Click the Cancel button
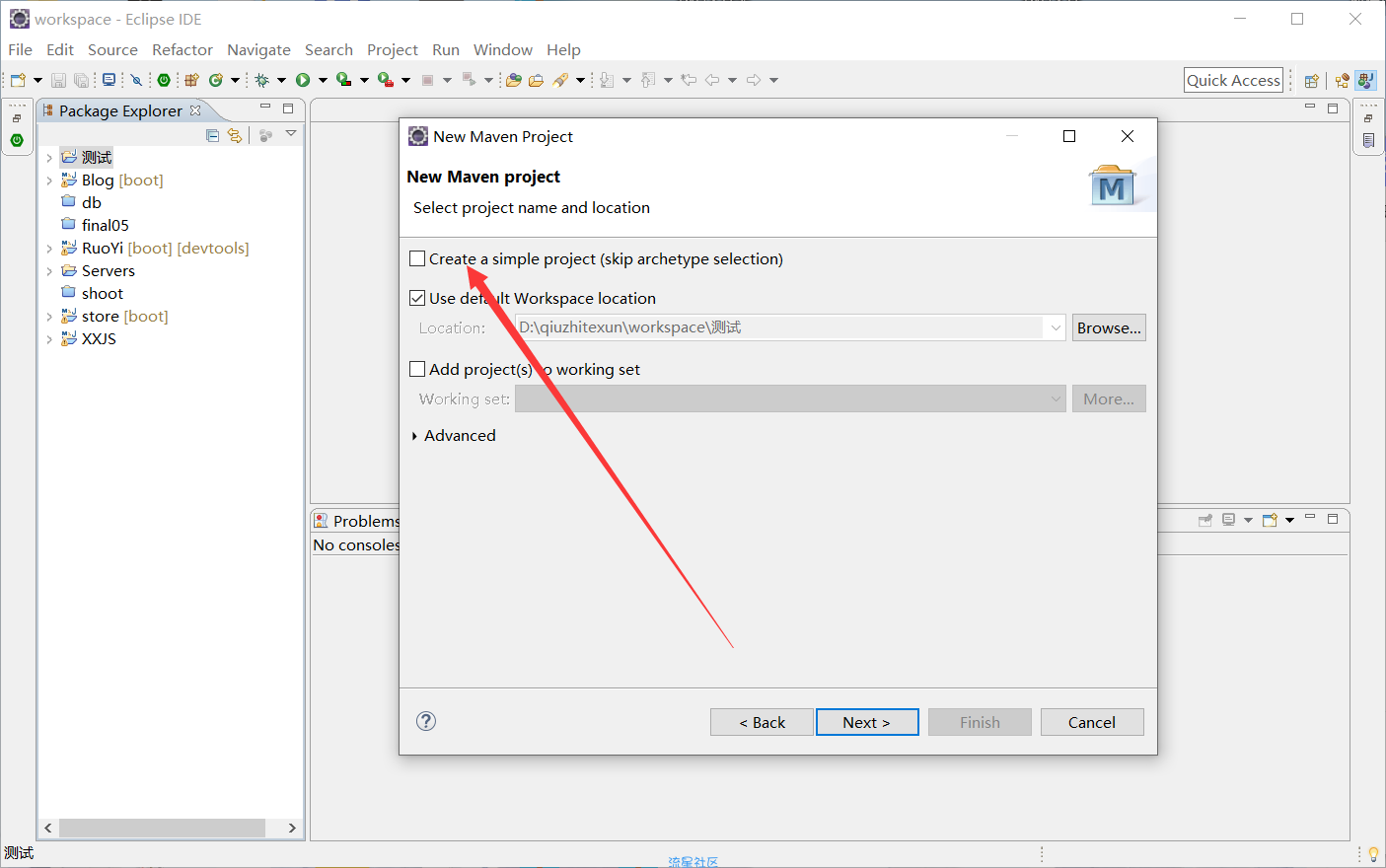 pos(1092,722)
